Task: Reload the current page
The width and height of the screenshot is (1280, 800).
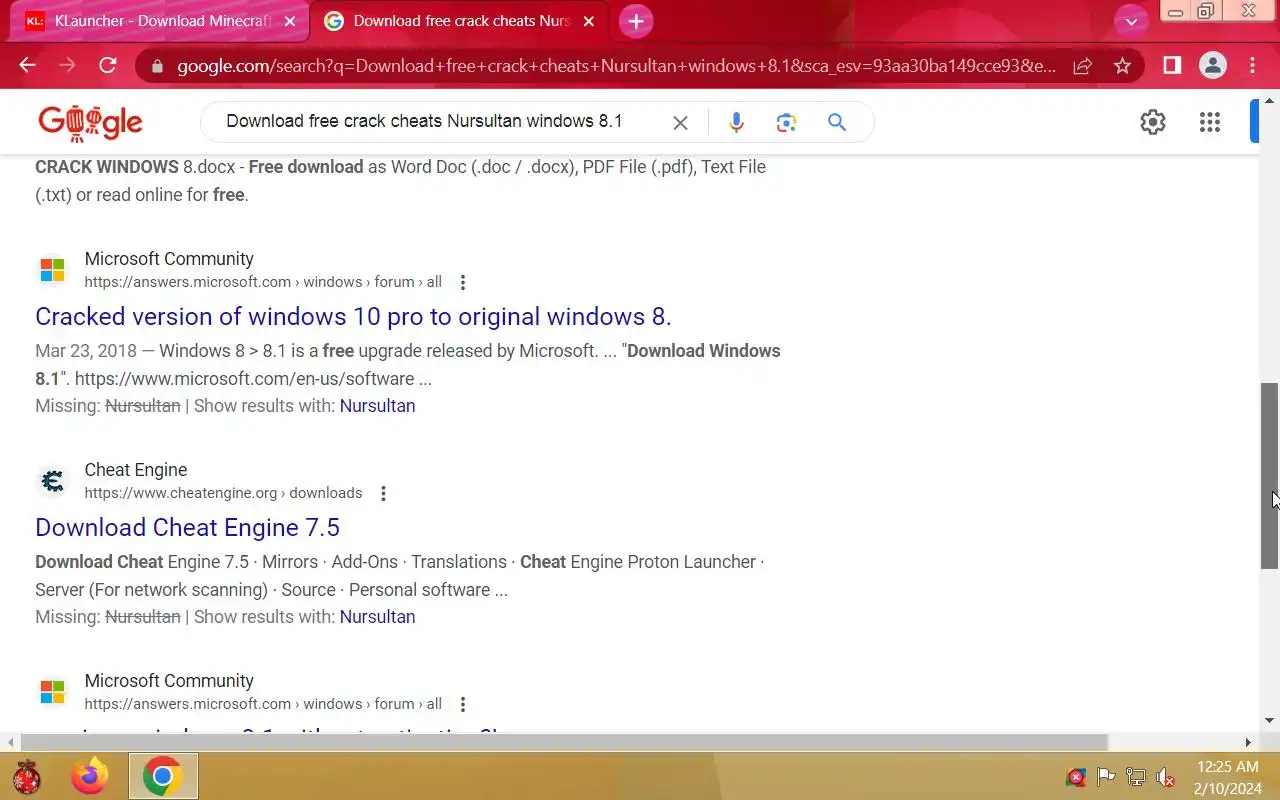Action: 108,66
